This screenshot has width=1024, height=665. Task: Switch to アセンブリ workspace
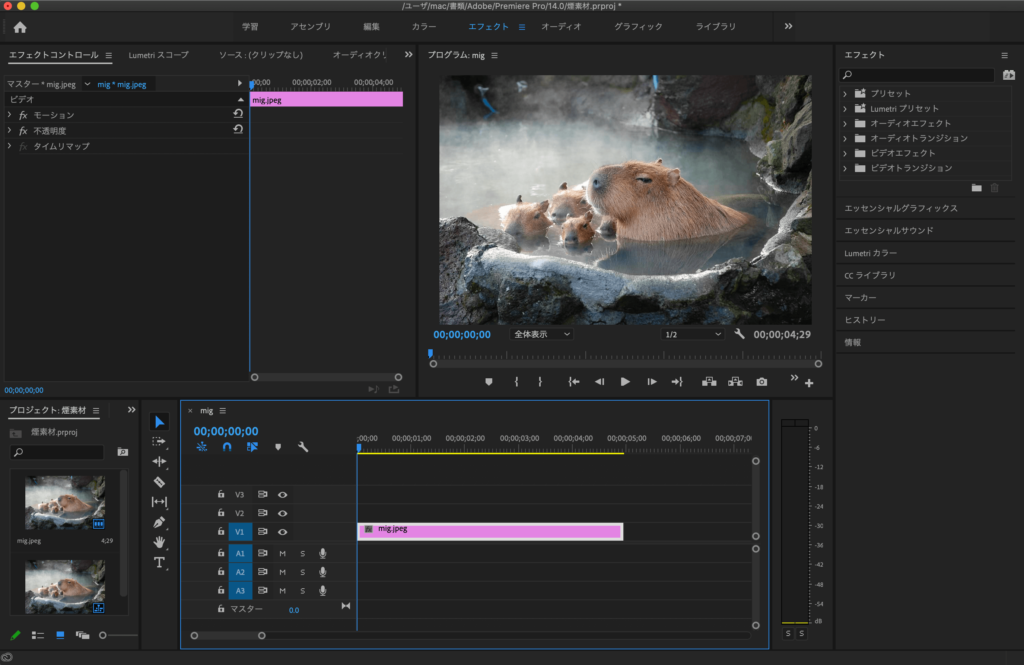click(310, 27)
